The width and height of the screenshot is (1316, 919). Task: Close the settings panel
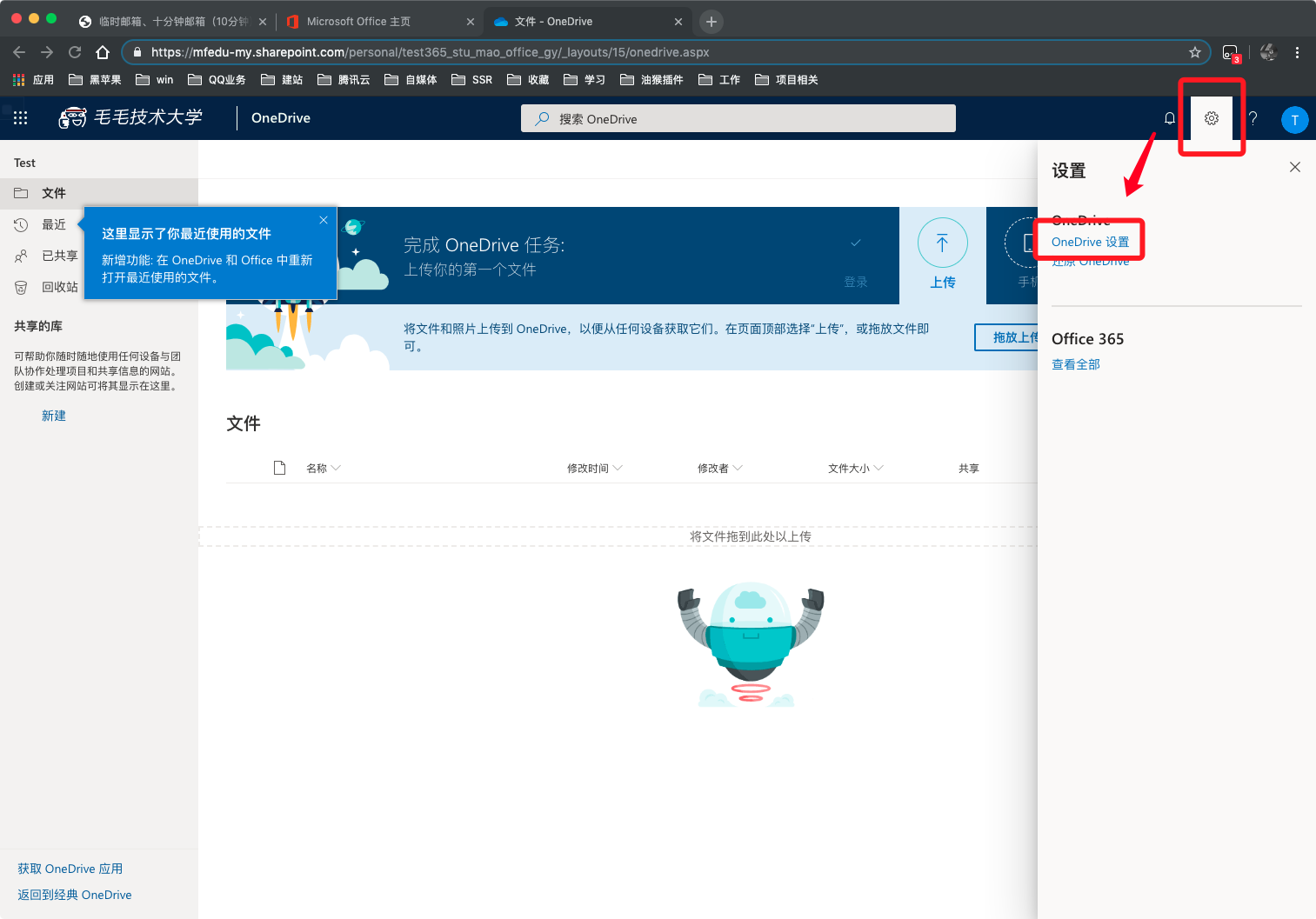coord(1295,167)
